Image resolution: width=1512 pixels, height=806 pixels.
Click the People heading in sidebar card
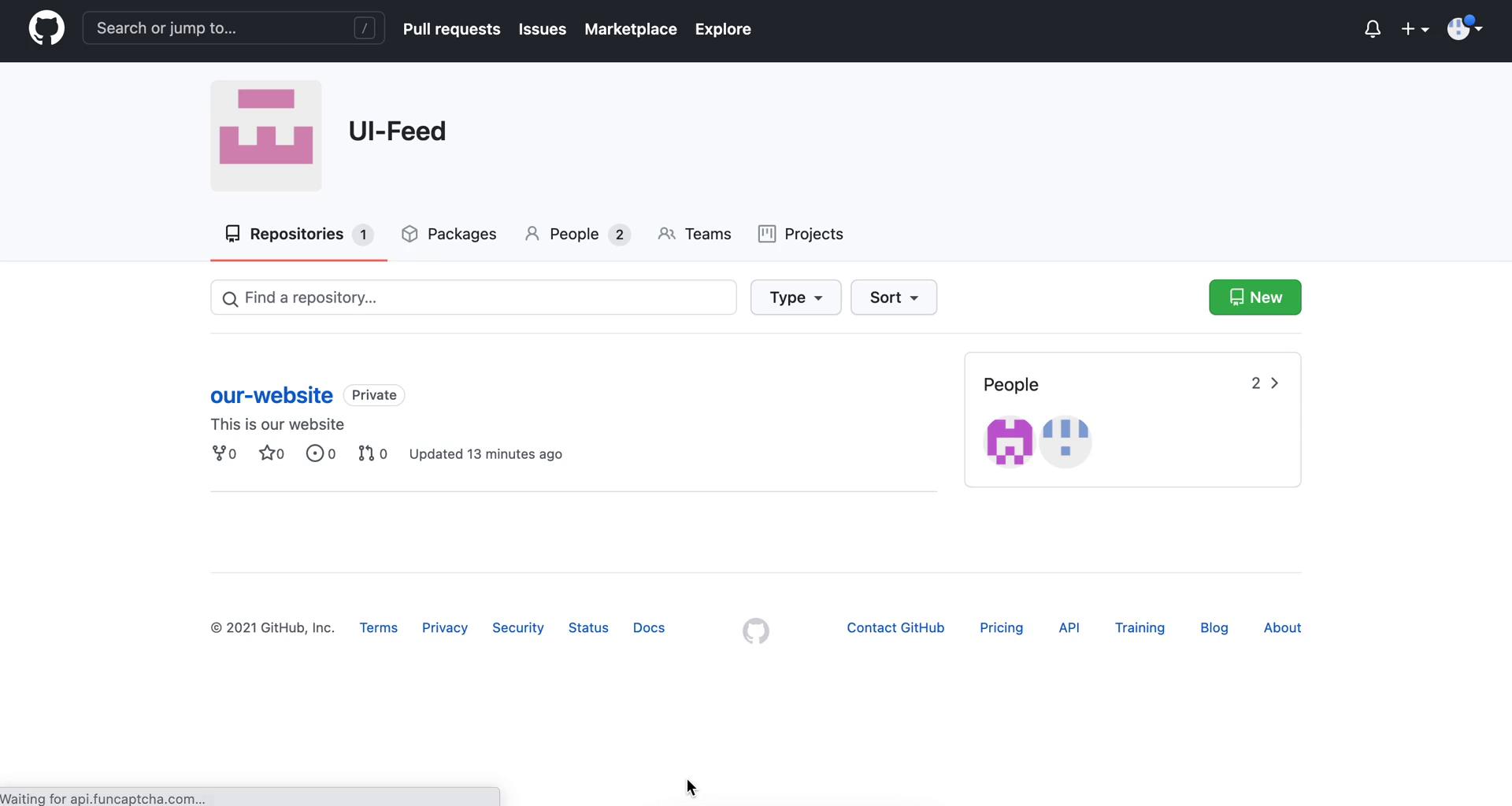tap(1011, 384)
